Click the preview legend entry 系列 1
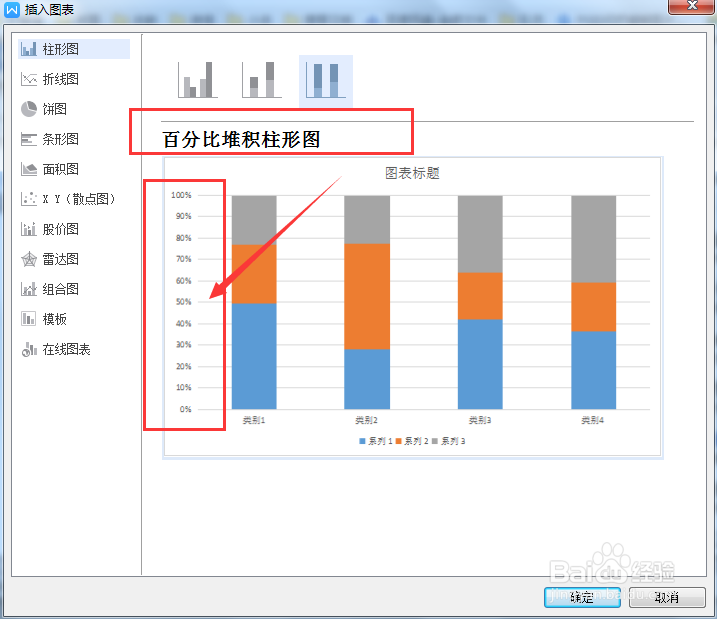Viewport: 717px width, 619px height. pyautogui.click(x=376, y=441)
